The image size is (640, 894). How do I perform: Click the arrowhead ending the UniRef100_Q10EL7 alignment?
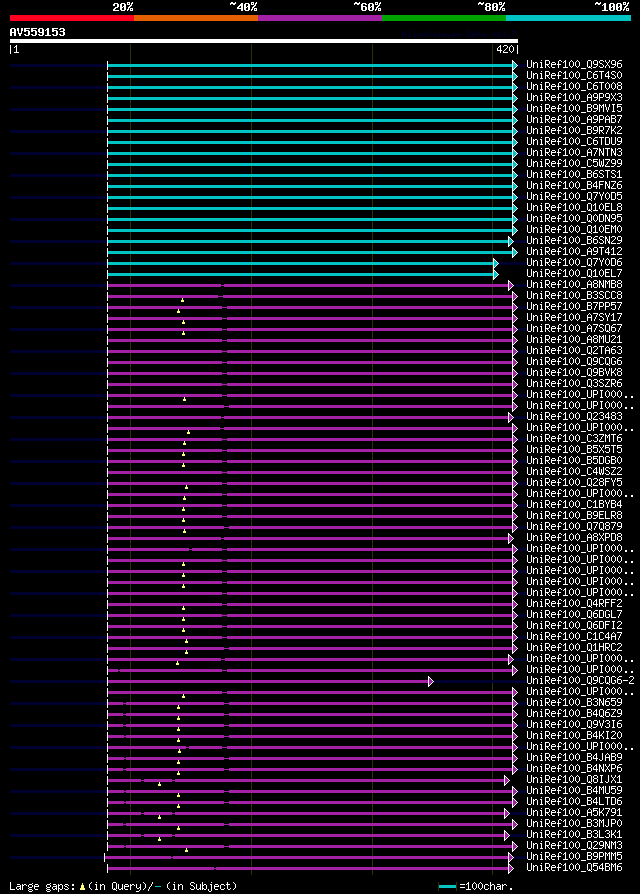coord(496,274)
